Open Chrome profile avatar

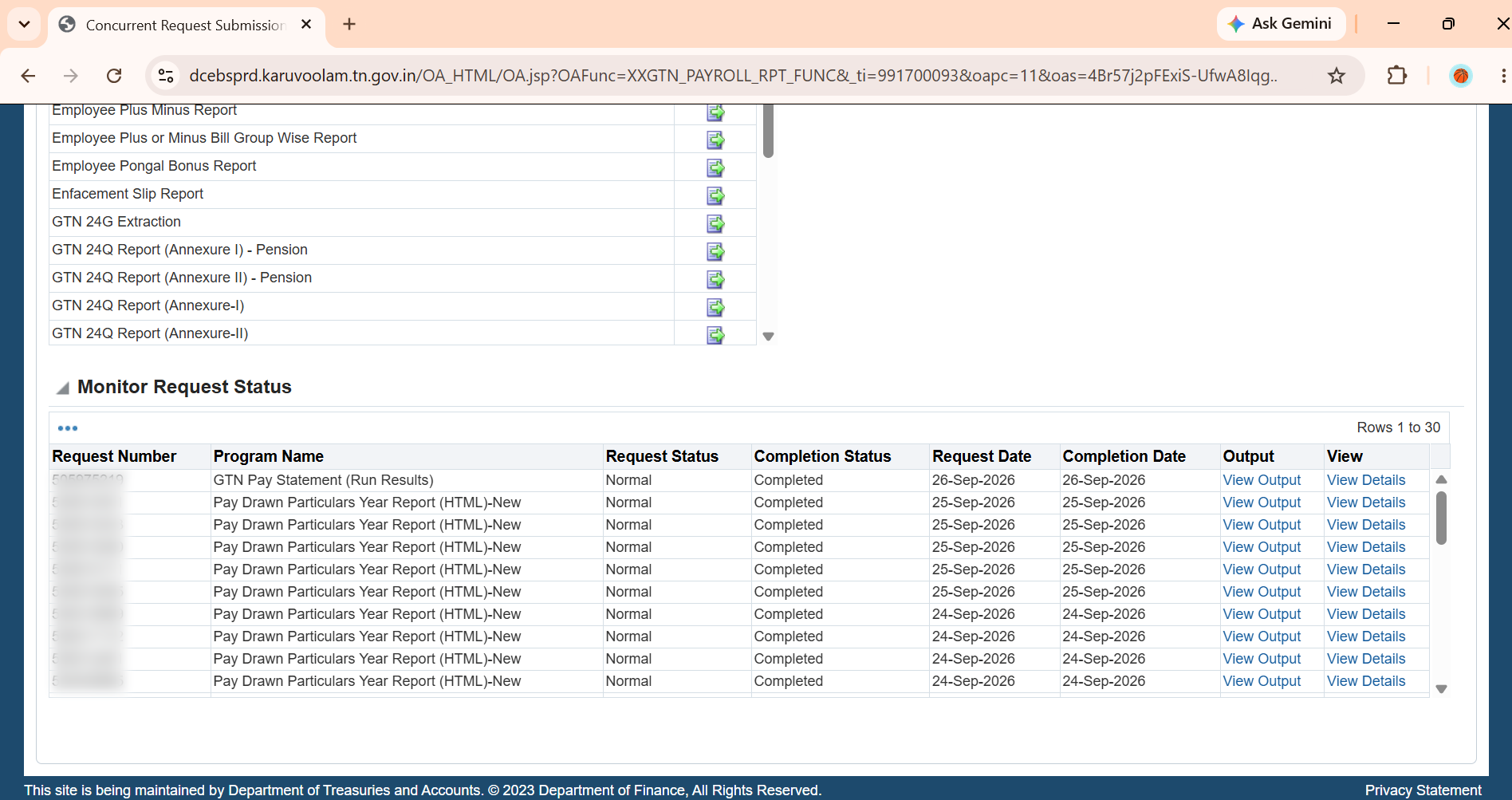[x=1461, y=76]
